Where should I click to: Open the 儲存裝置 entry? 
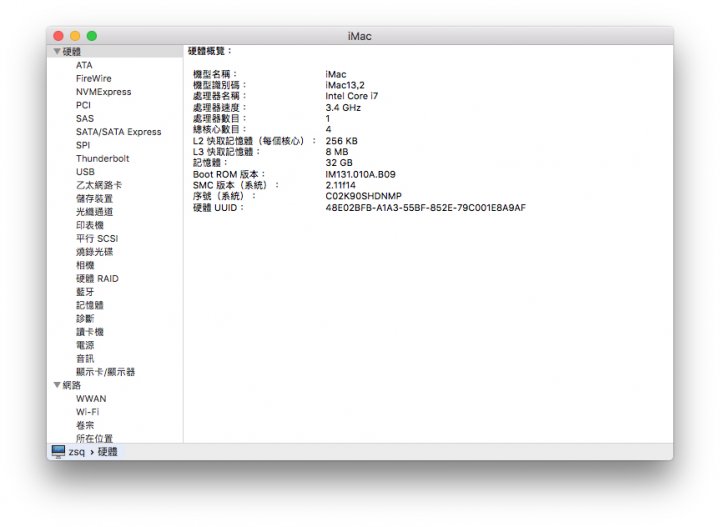94,198
